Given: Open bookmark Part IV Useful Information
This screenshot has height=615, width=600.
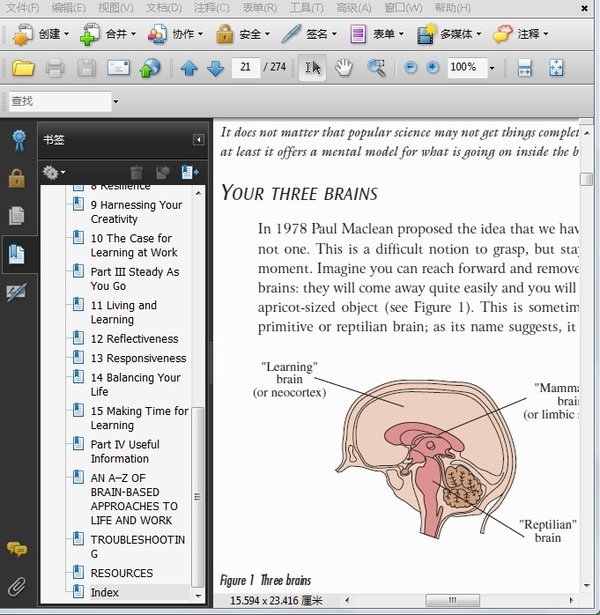Looking at the screenshot, I should coord(125,451).
